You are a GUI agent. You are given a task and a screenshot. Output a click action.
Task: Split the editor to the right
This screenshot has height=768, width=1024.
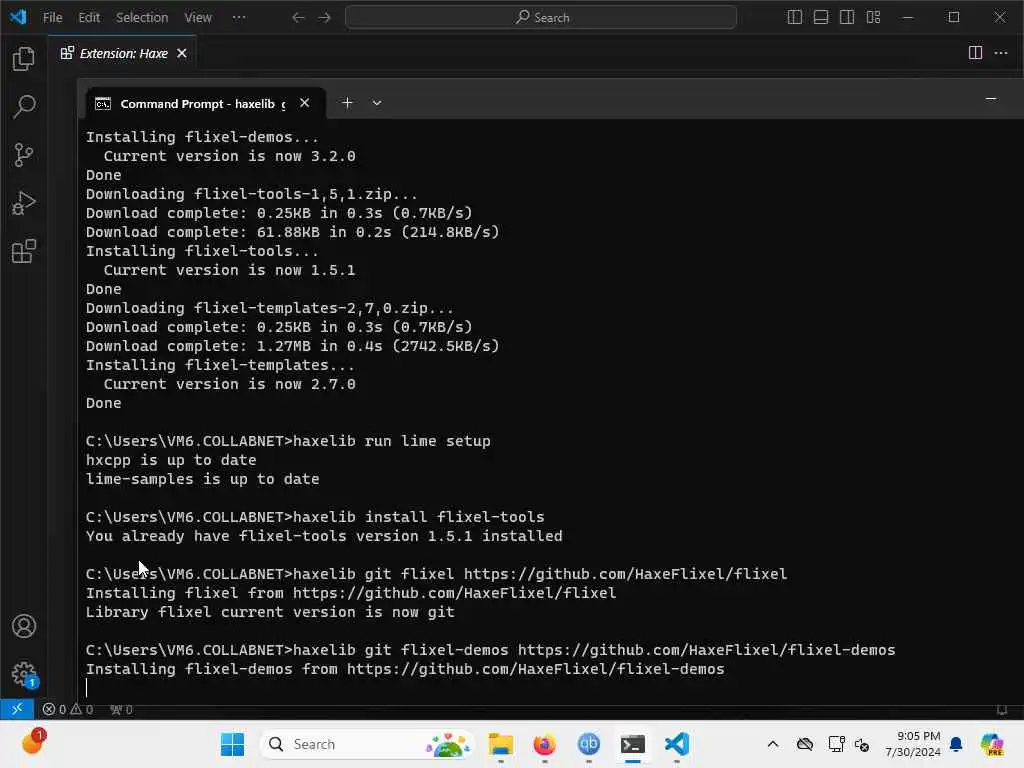[975, 53]
